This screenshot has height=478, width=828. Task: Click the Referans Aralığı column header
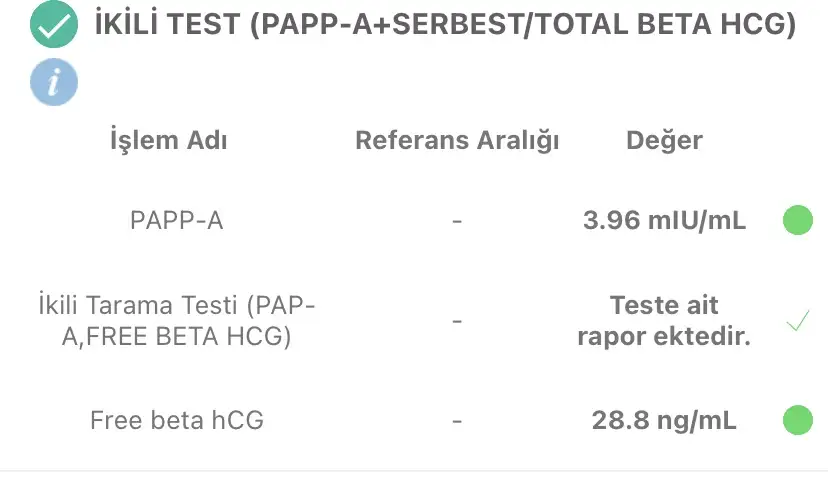click(x=457, y=140)
